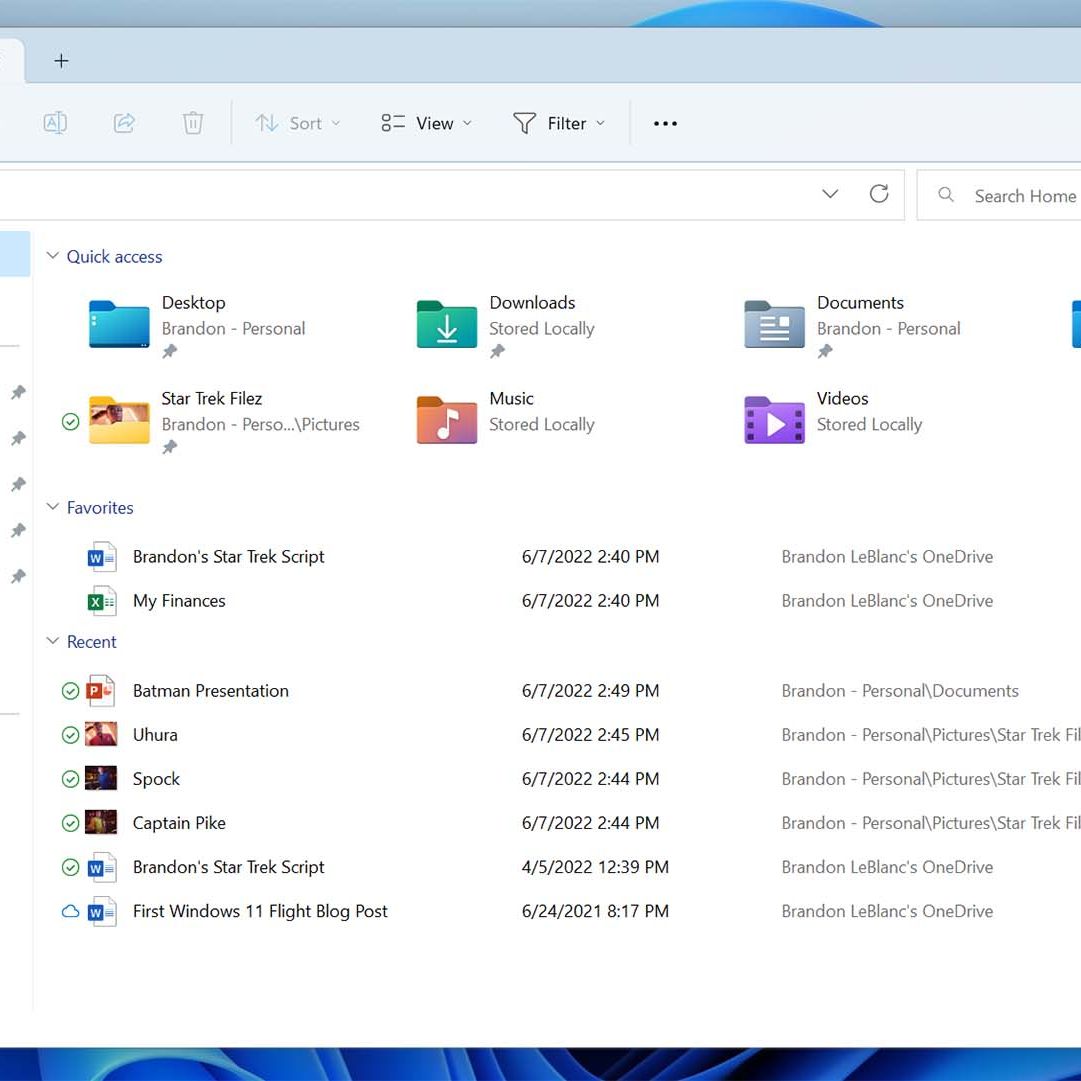Open the Star Trek Filez folder
This screenshot has width=1081, height=1081.
point(119,420)
